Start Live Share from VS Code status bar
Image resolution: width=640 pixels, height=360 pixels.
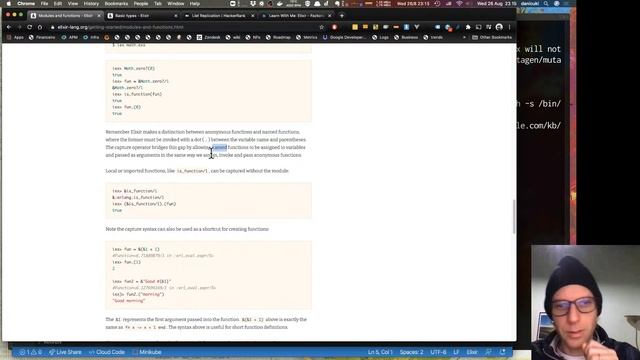[65, 352]
